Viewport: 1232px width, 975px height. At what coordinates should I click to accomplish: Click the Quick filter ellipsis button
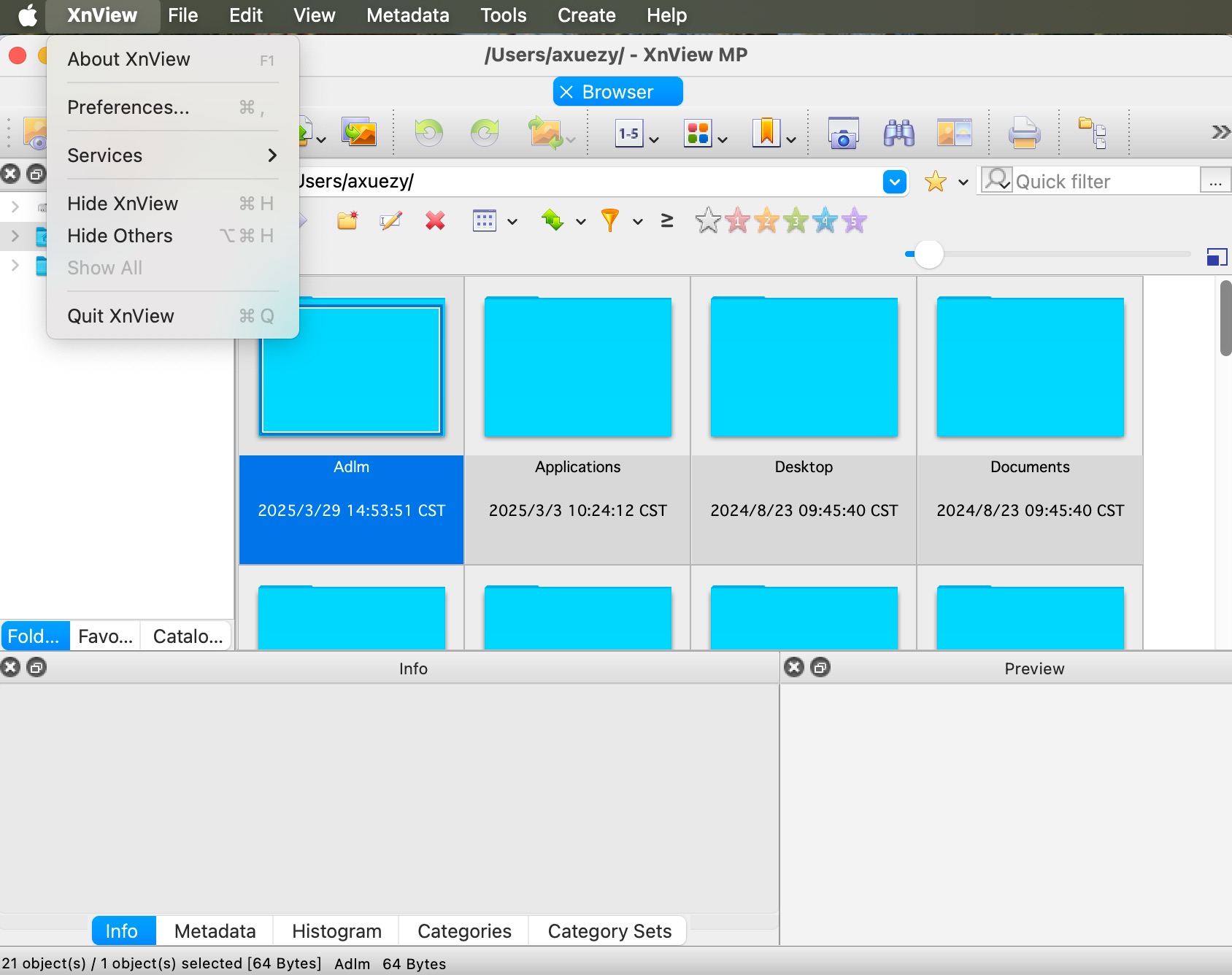tap(1215, 181)
